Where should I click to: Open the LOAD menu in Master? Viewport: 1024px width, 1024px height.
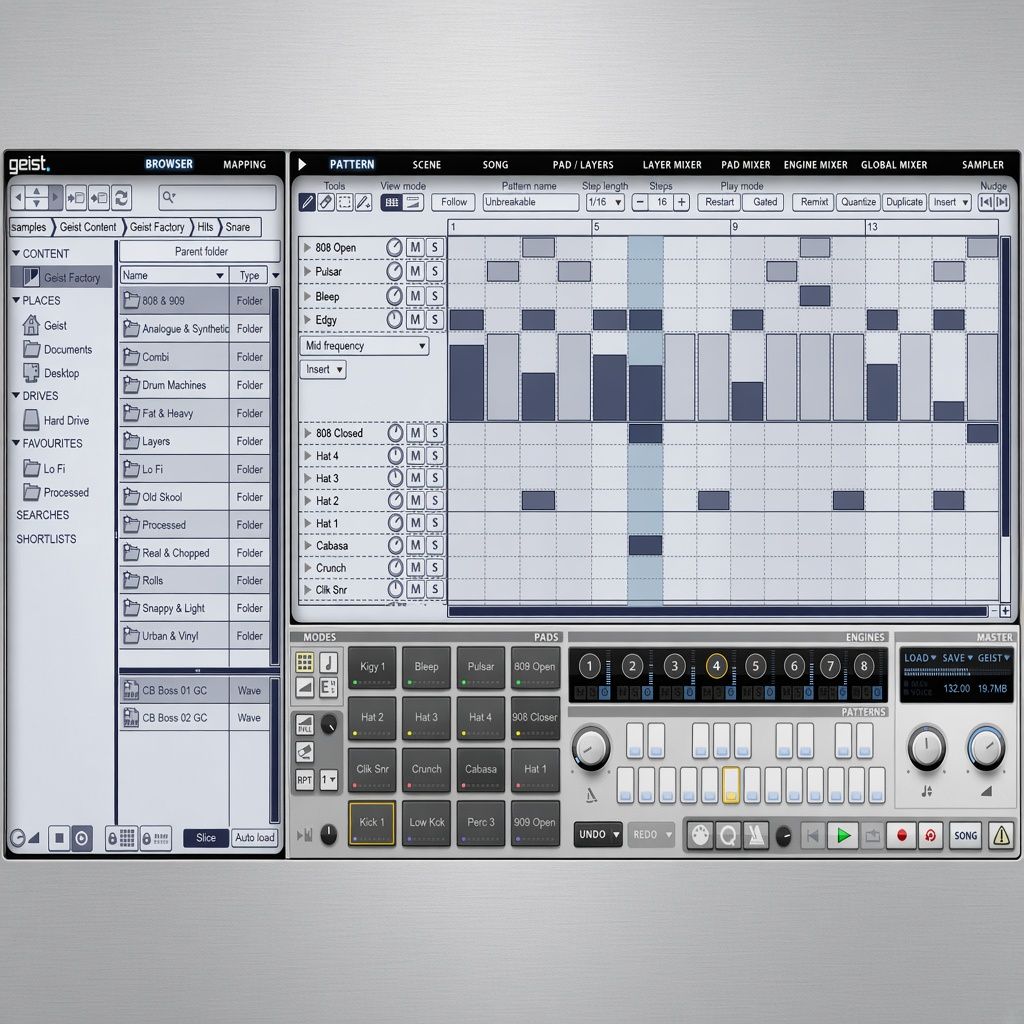click(x=920, y=658)
